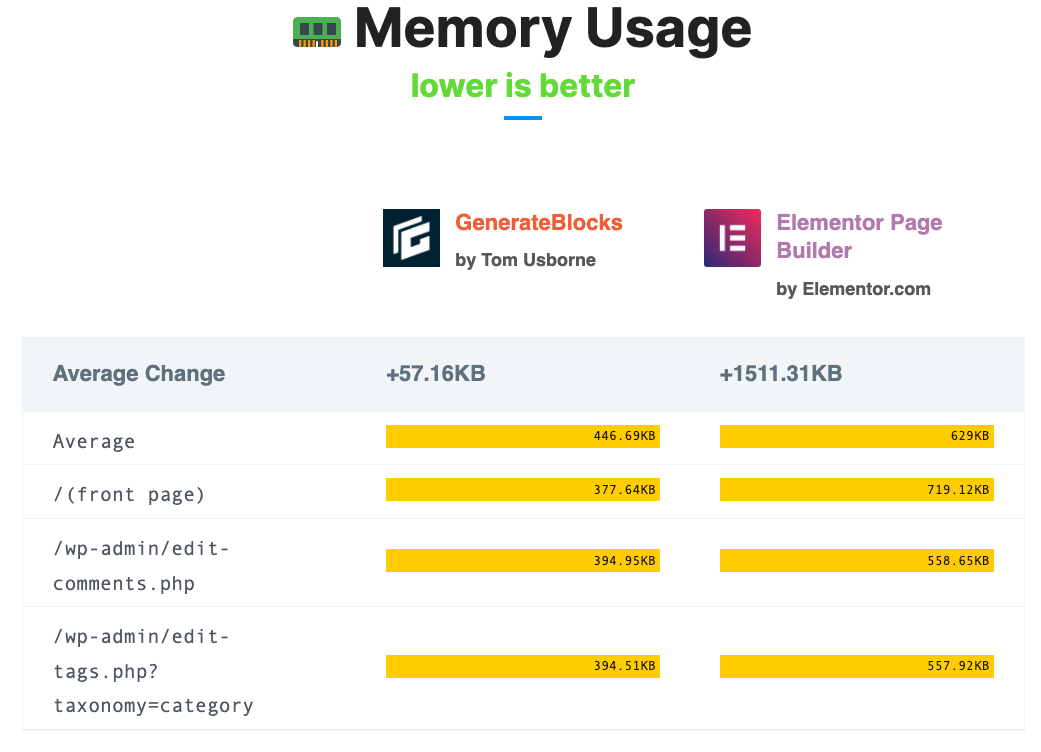Click the 557.92KB edit-tags bar
1041x752 pixels.
coord(856,666)
